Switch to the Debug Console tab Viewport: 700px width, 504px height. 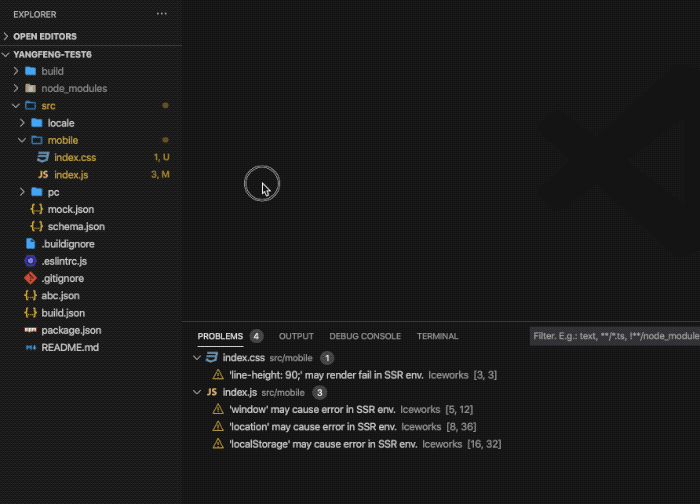click(x=365, y=336)
